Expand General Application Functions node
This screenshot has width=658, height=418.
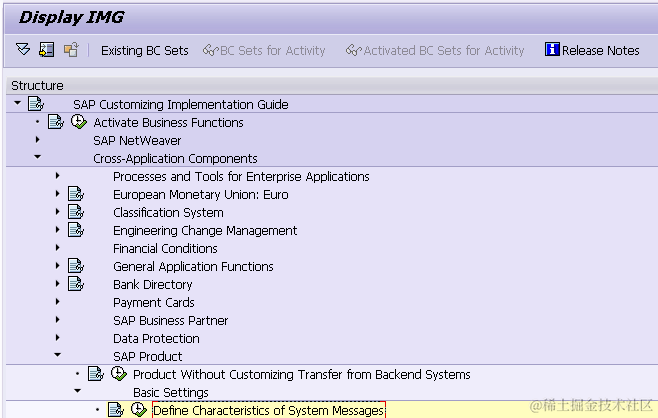[57, 265]
